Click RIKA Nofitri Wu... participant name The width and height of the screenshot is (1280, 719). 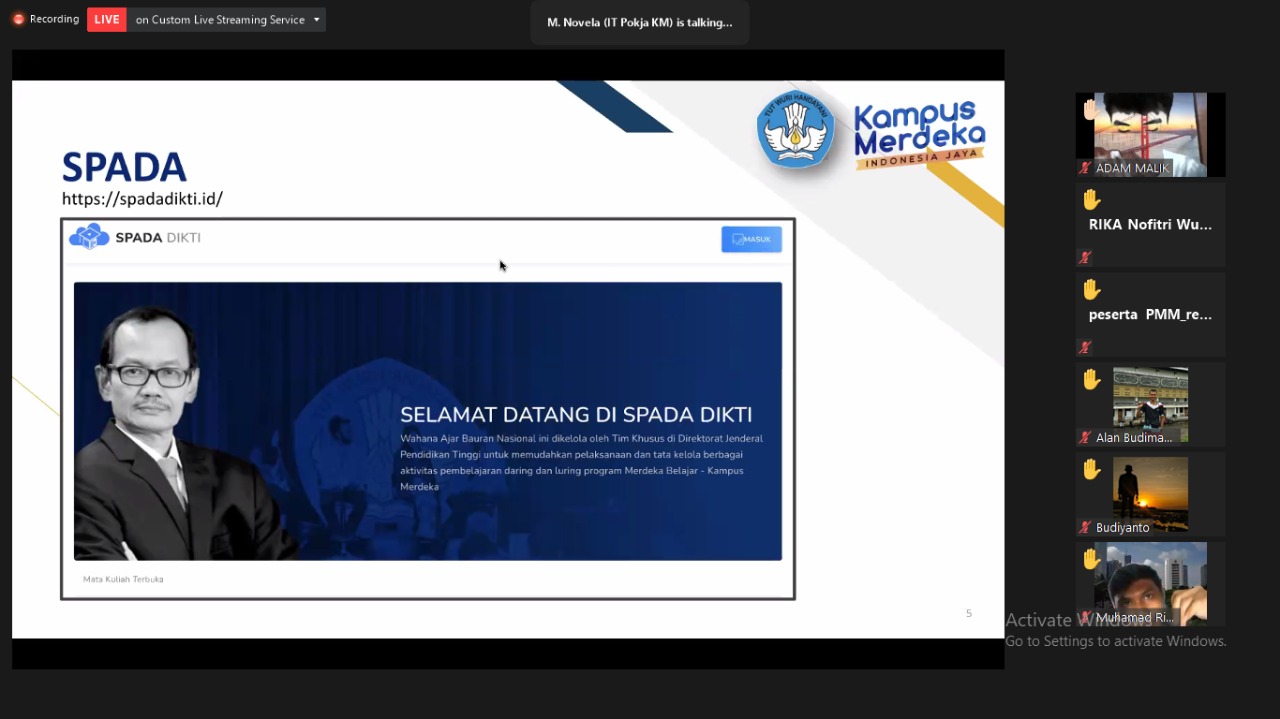[1150, 225]
